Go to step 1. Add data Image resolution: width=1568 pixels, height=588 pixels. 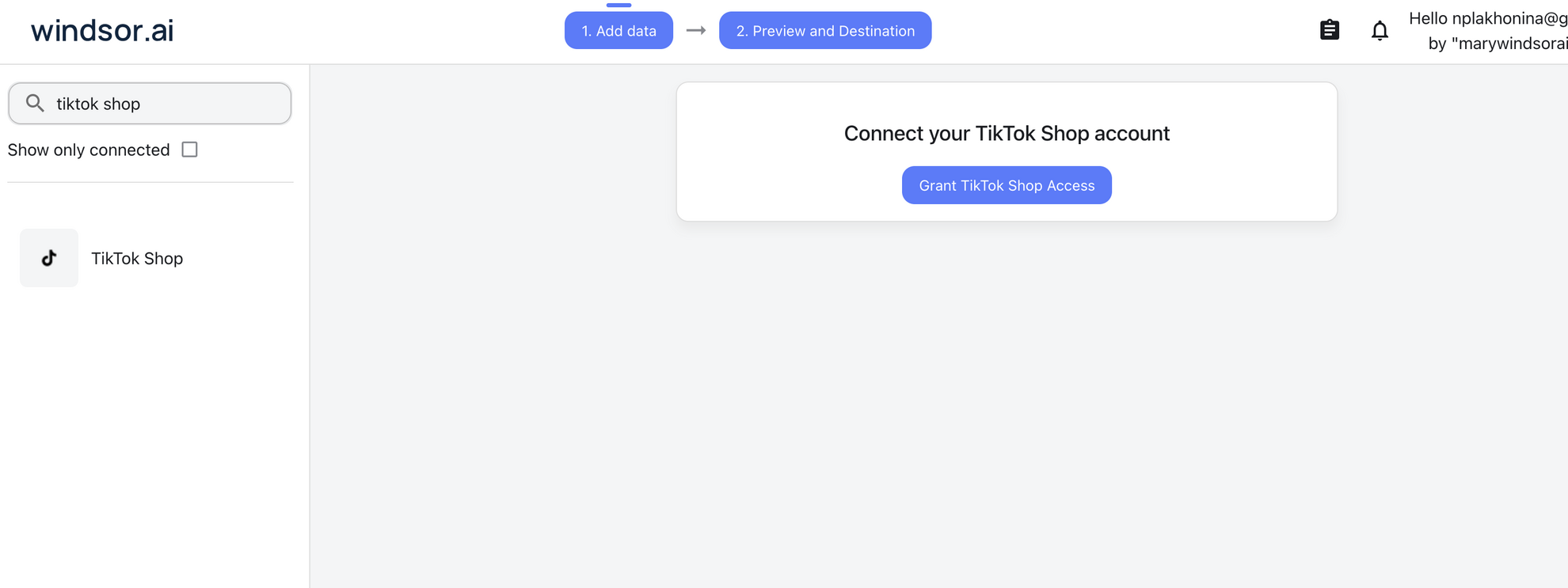(x=618, y=30)
